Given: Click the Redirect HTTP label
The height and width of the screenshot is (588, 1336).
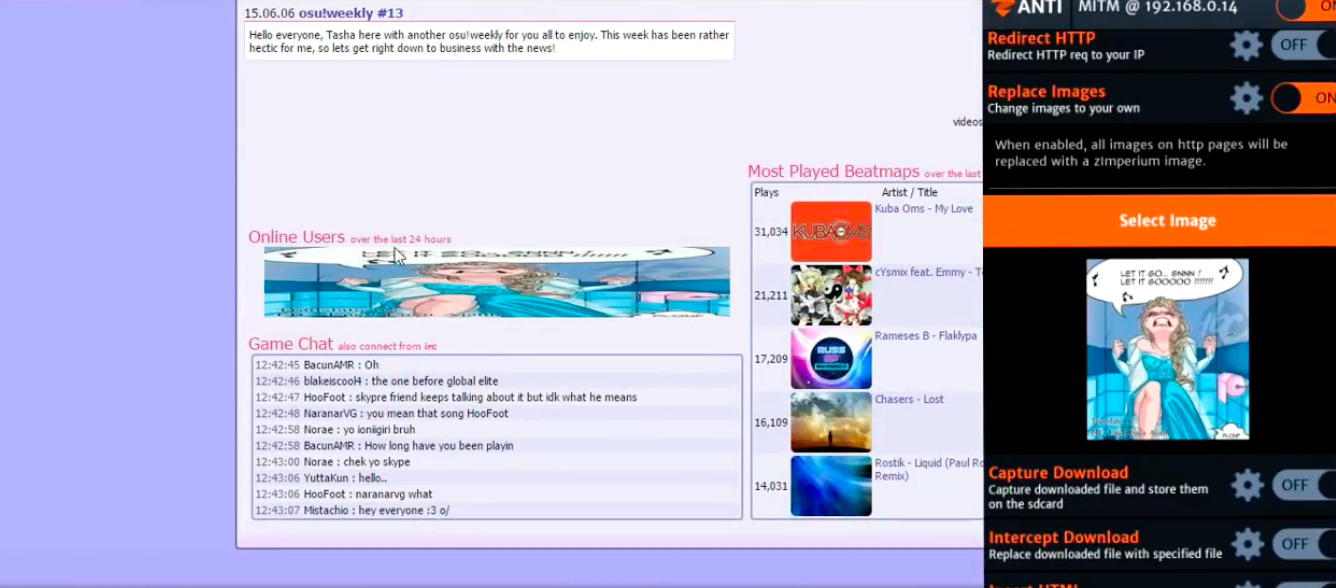Looking at the screenshot, I should pos(1041,39).
